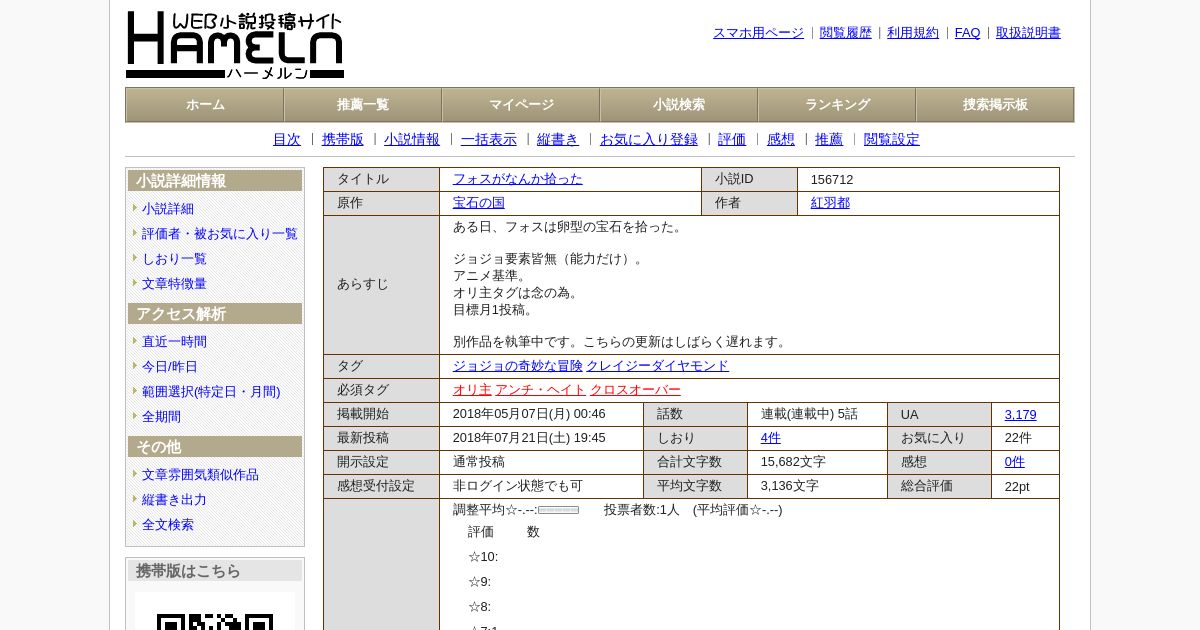Open 全期間 access analysis
The image size is (1200, 630).
click(x=161, y=417)
